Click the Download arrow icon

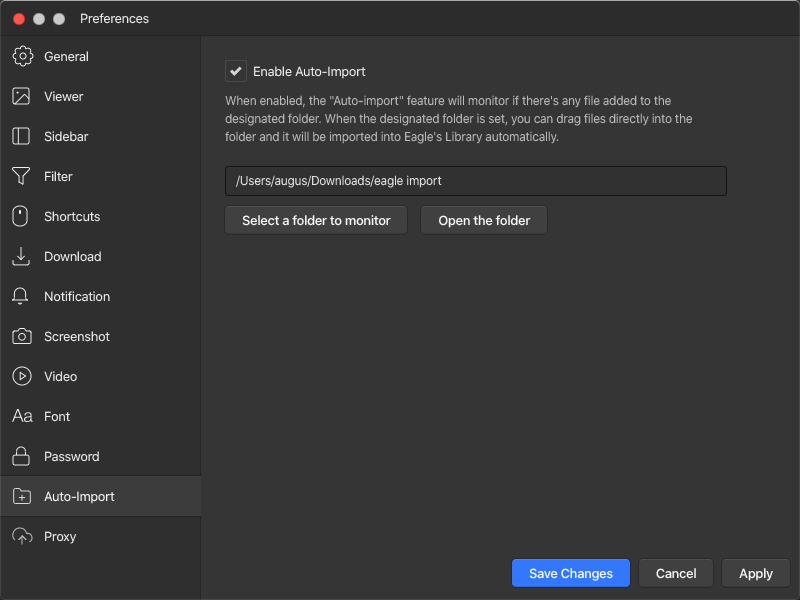[x=21, y=256]
